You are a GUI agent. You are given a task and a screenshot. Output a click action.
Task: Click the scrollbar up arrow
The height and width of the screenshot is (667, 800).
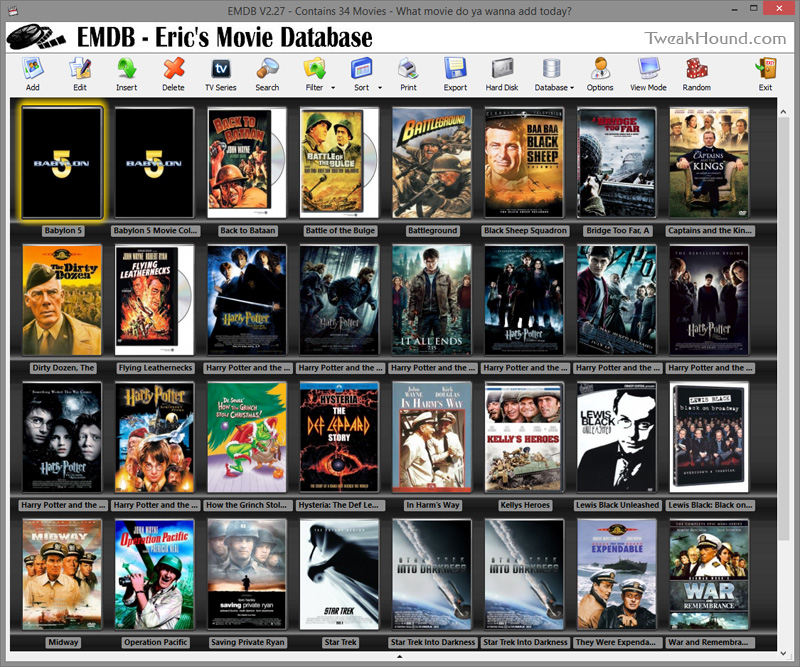(783, 112)
